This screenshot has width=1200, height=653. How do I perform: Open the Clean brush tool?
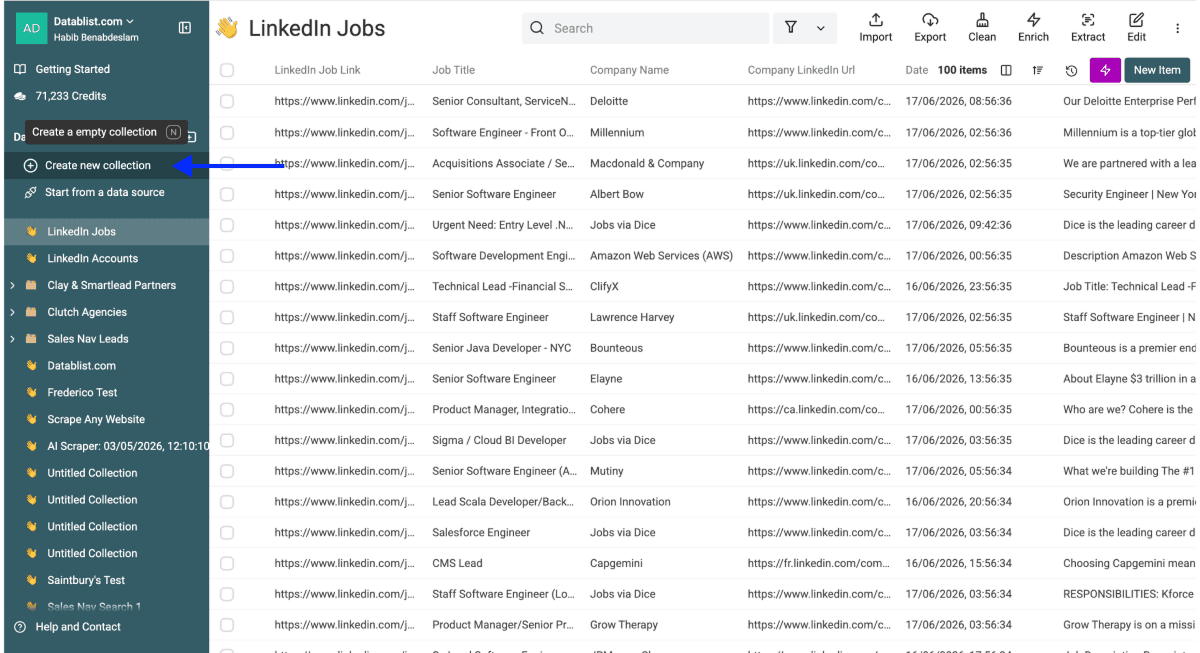(x=982, y=20)
